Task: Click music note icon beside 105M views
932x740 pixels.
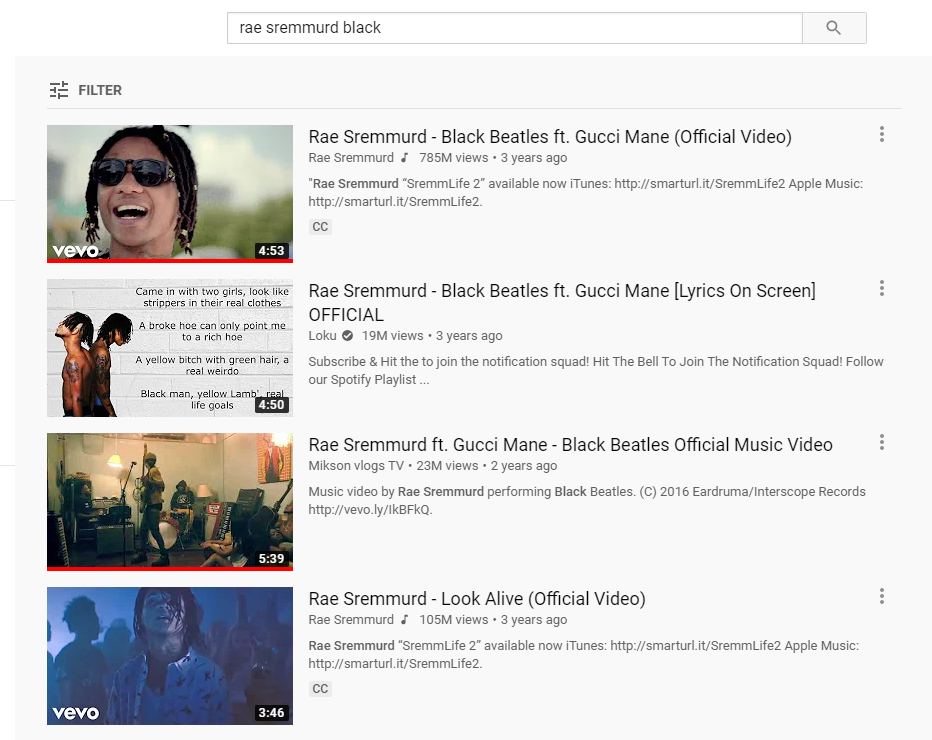Action: pyautogui.click(x=405, y=619)
